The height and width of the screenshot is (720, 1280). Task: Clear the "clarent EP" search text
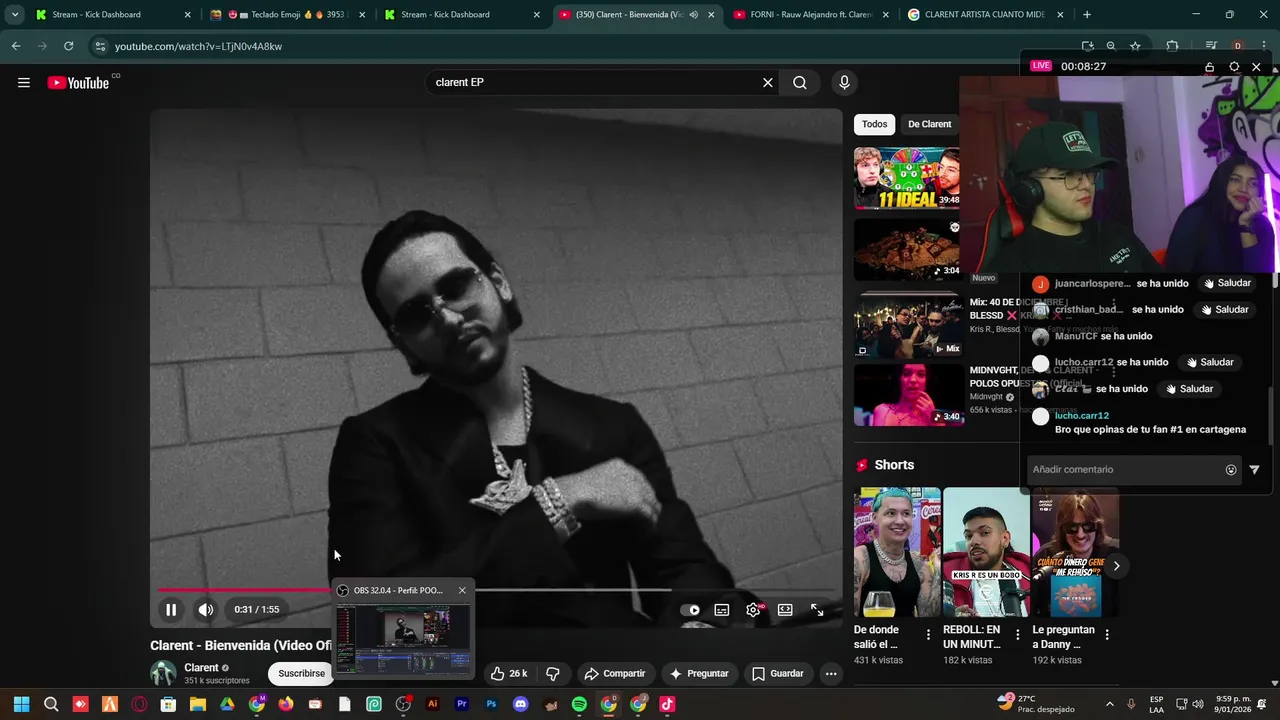pyautogui.click(x=768, y=83)
